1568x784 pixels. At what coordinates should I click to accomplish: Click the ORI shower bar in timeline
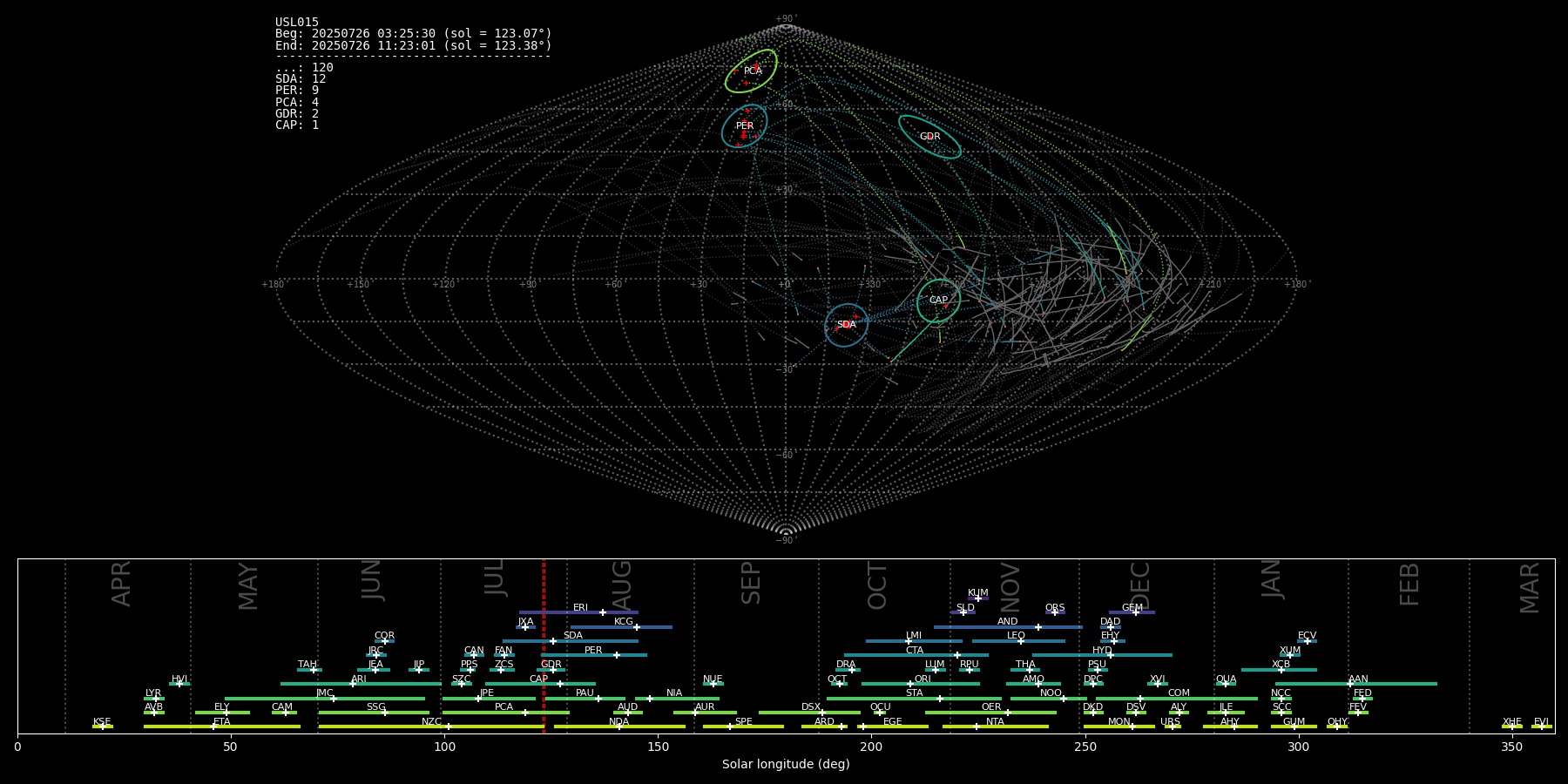coord(921,684)
